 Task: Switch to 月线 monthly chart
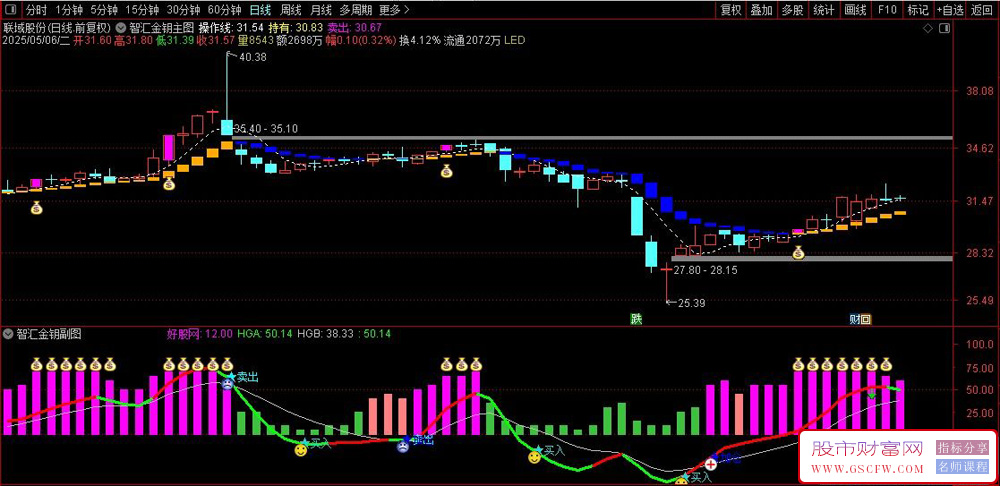(321, 10)
